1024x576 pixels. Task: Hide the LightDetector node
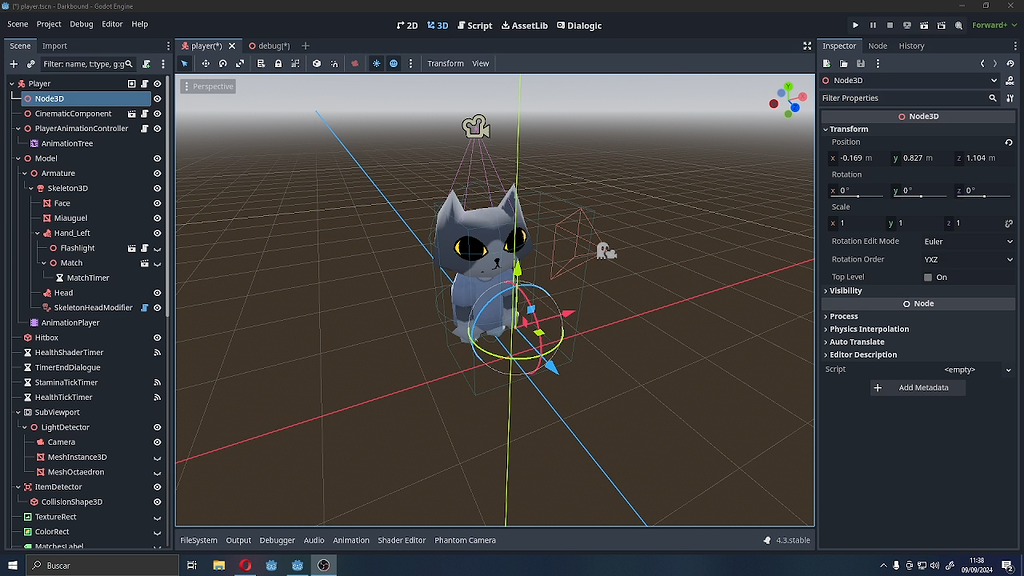pyautogui.click(x=157, y=427)
